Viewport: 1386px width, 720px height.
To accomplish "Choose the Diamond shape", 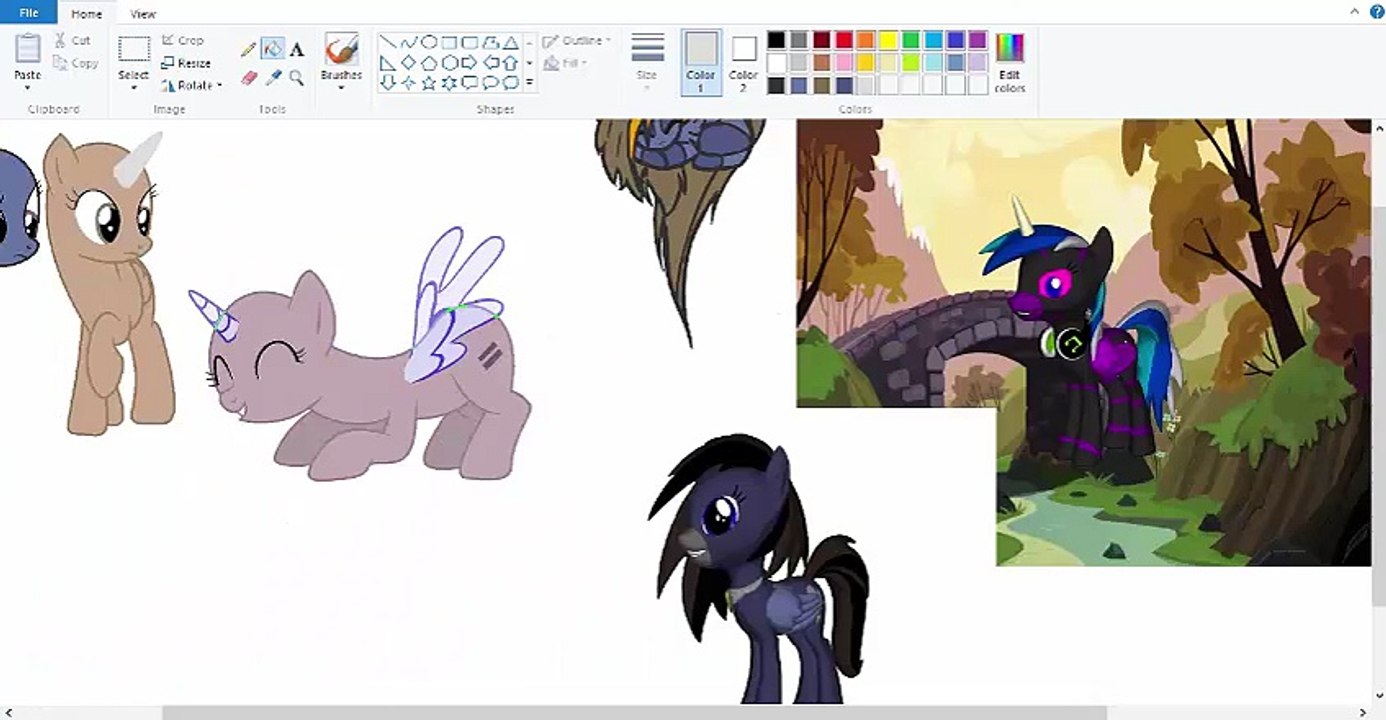I will tap(408, 62).
